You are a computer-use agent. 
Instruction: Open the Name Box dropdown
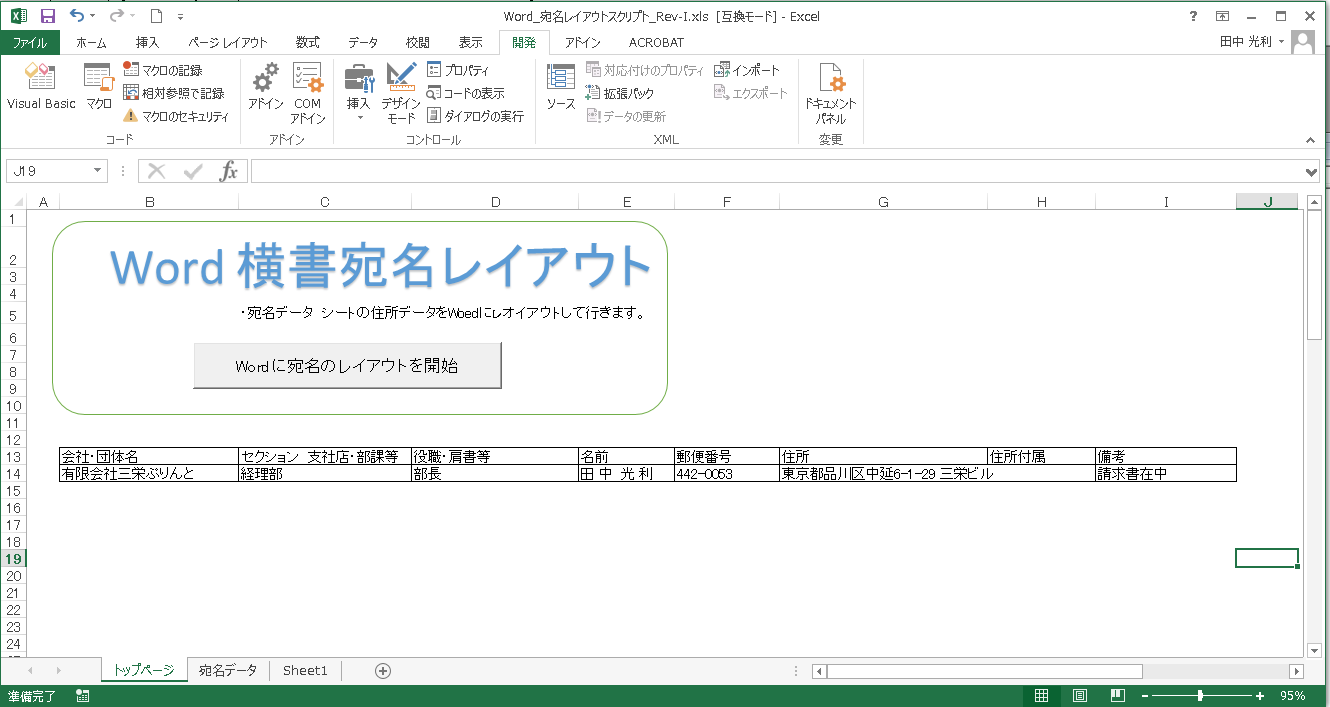tap(97, 171)
